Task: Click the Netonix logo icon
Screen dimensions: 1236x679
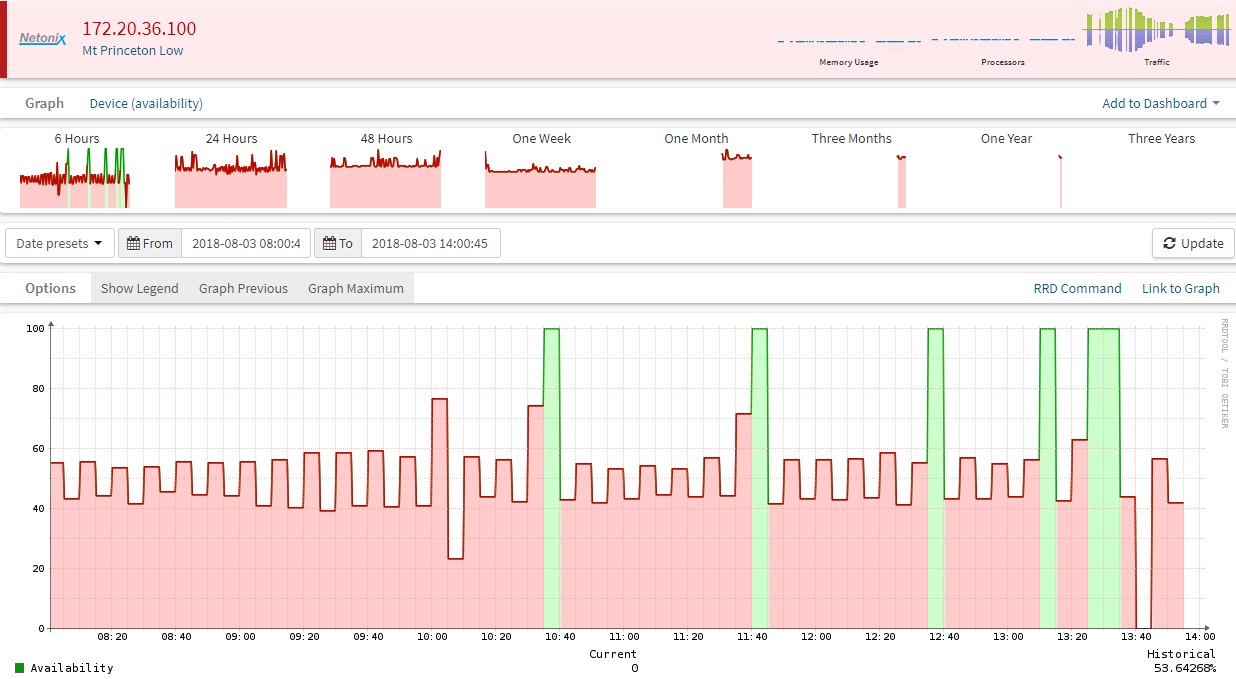Action: [x=42, y=39]
